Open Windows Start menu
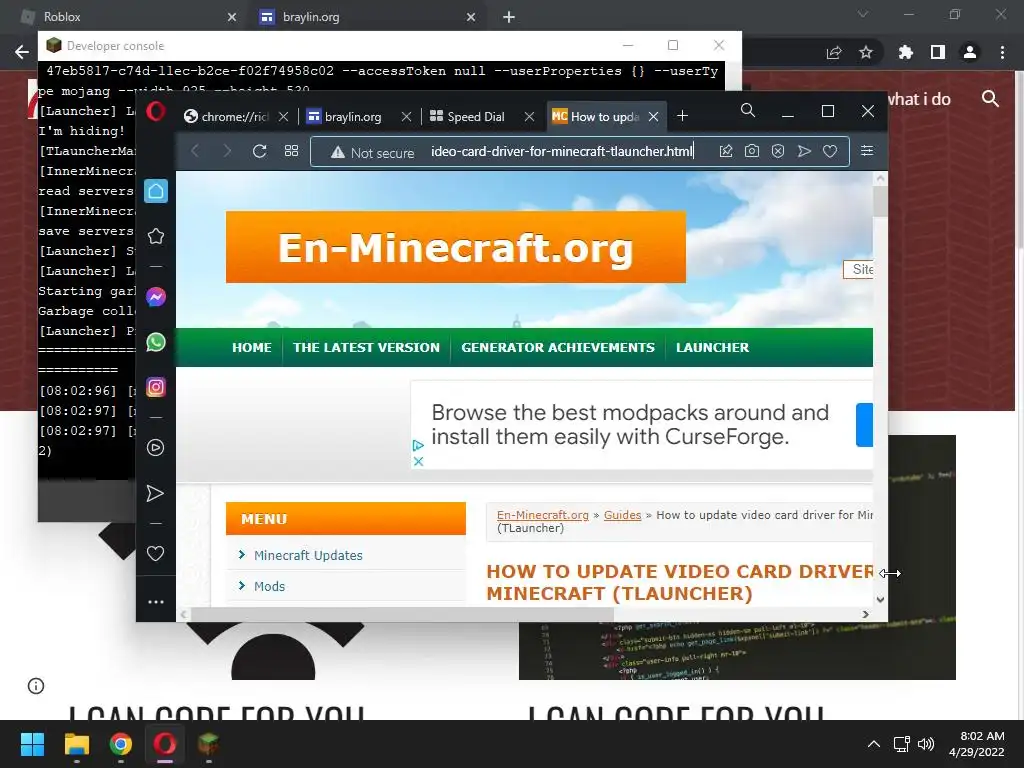 click(33, 744)
